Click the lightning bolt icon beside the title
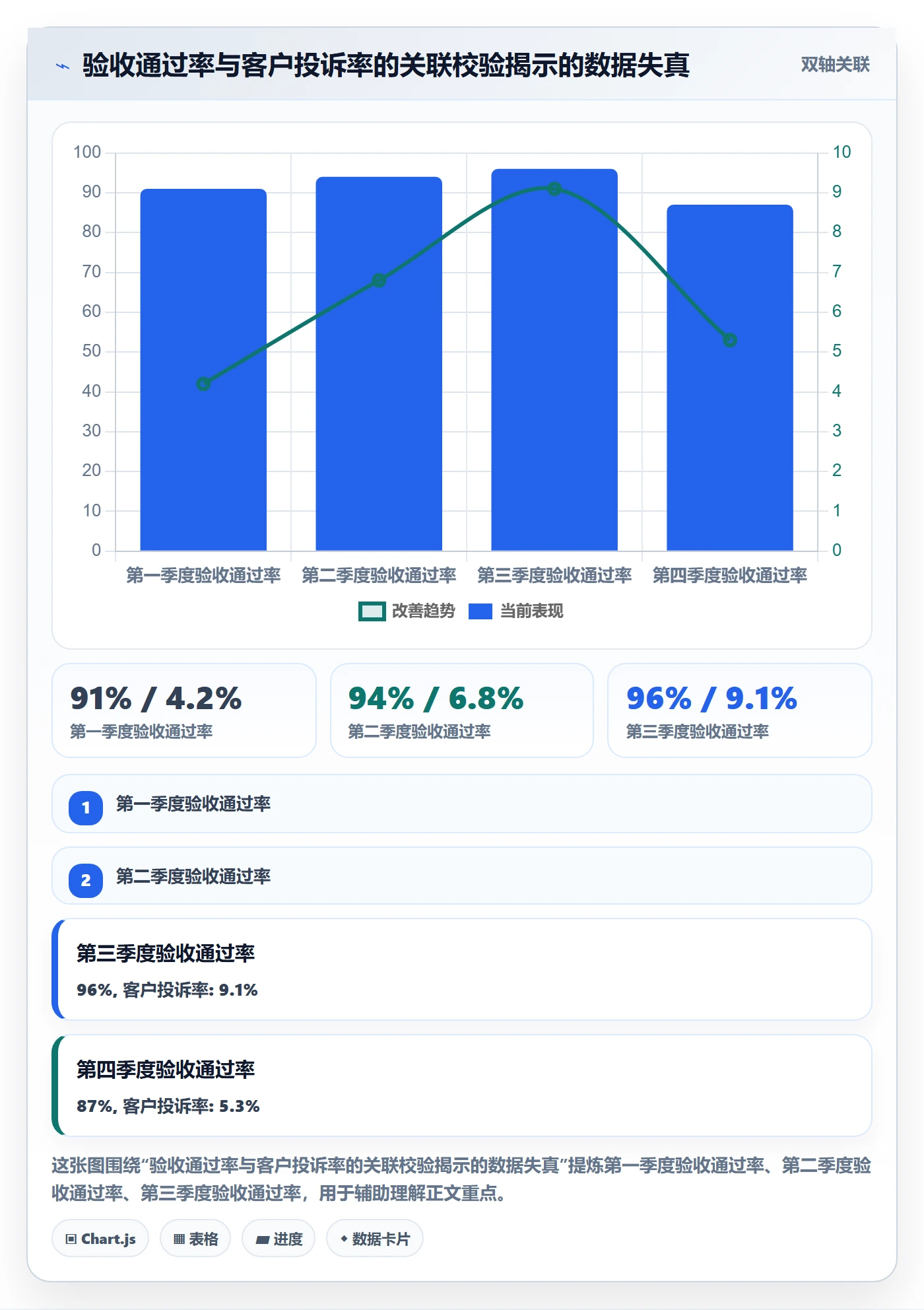The height and width of the screenshot is (1310, 924). click(x=63, y=66)
